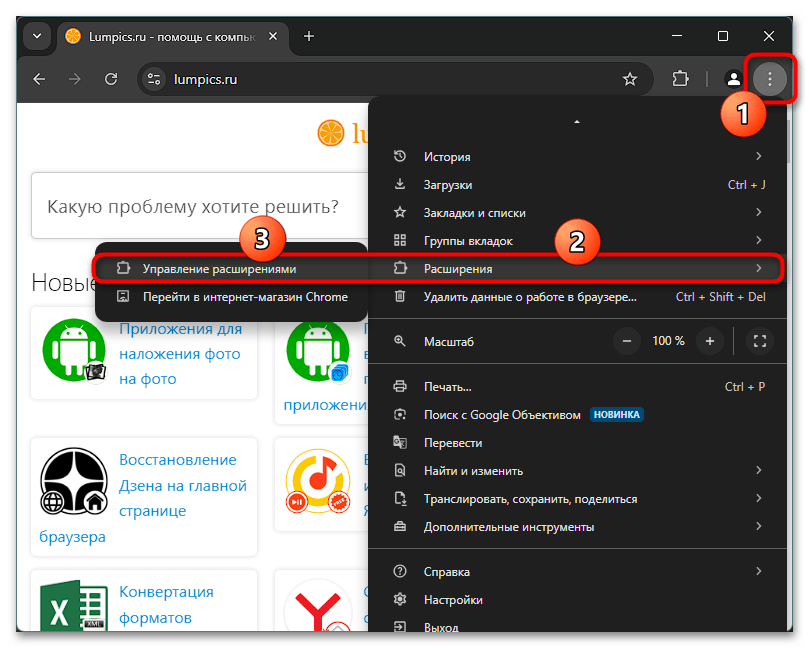Click the bookmarks star icon in menu

pos(400,212)
